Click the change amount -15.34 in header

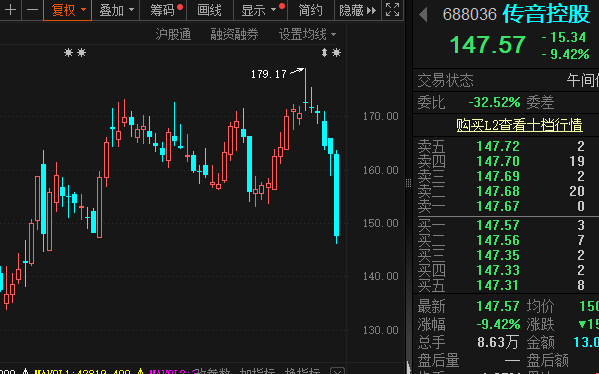564,37
